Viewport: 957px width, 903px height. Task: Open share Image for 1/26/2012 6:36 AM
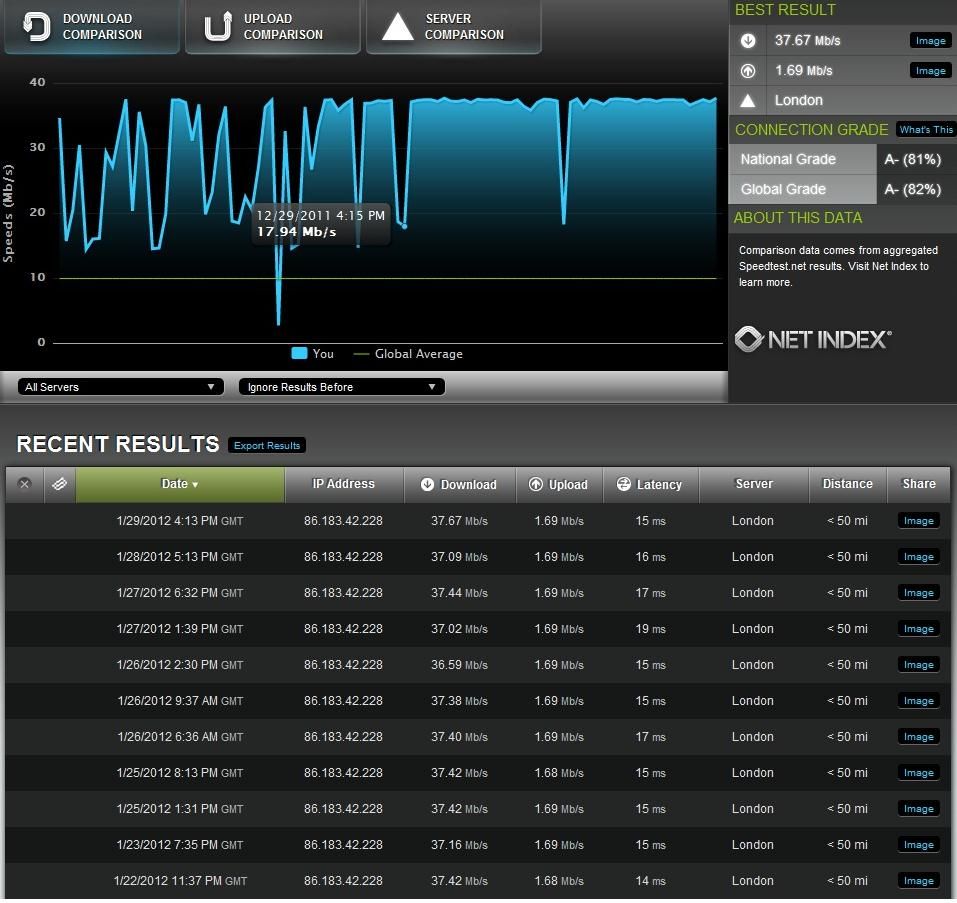(x=919, y=737)
